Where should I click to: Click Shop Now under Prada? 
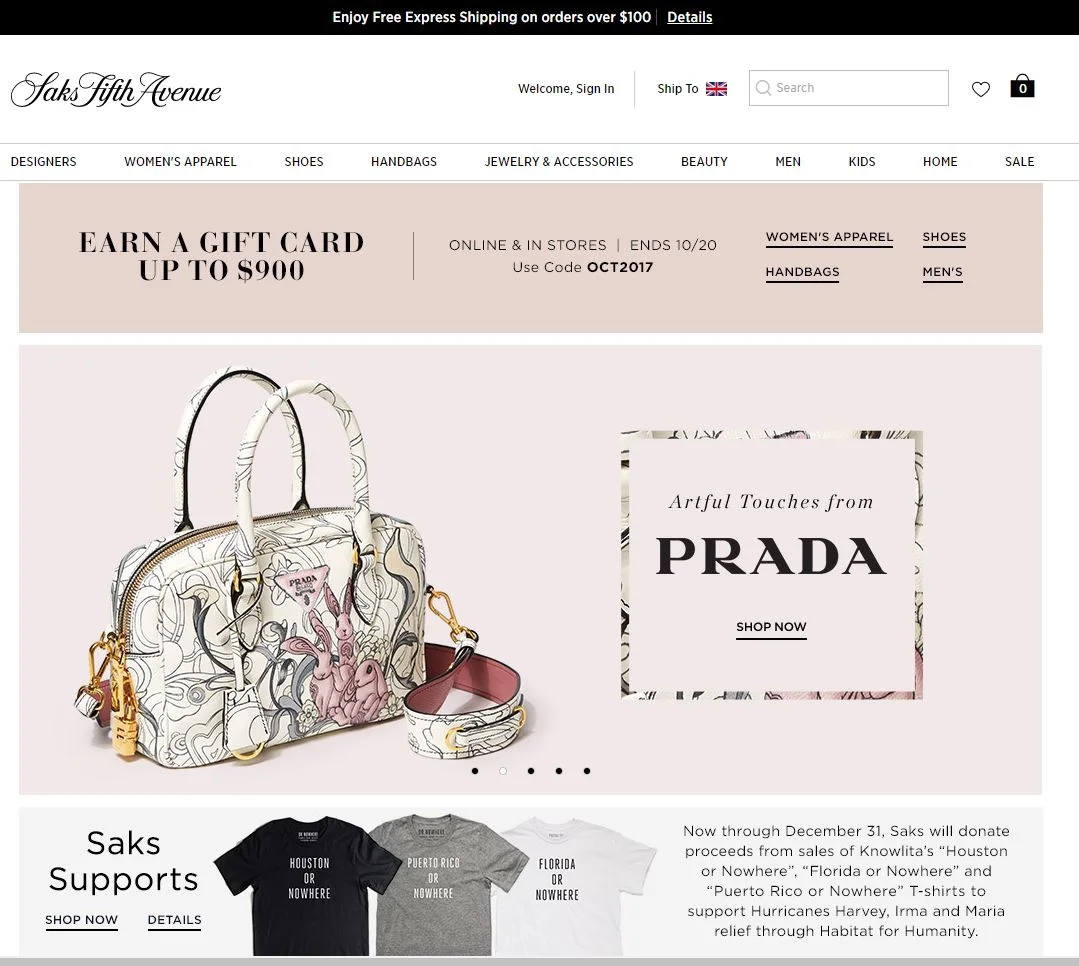[771, 627]
